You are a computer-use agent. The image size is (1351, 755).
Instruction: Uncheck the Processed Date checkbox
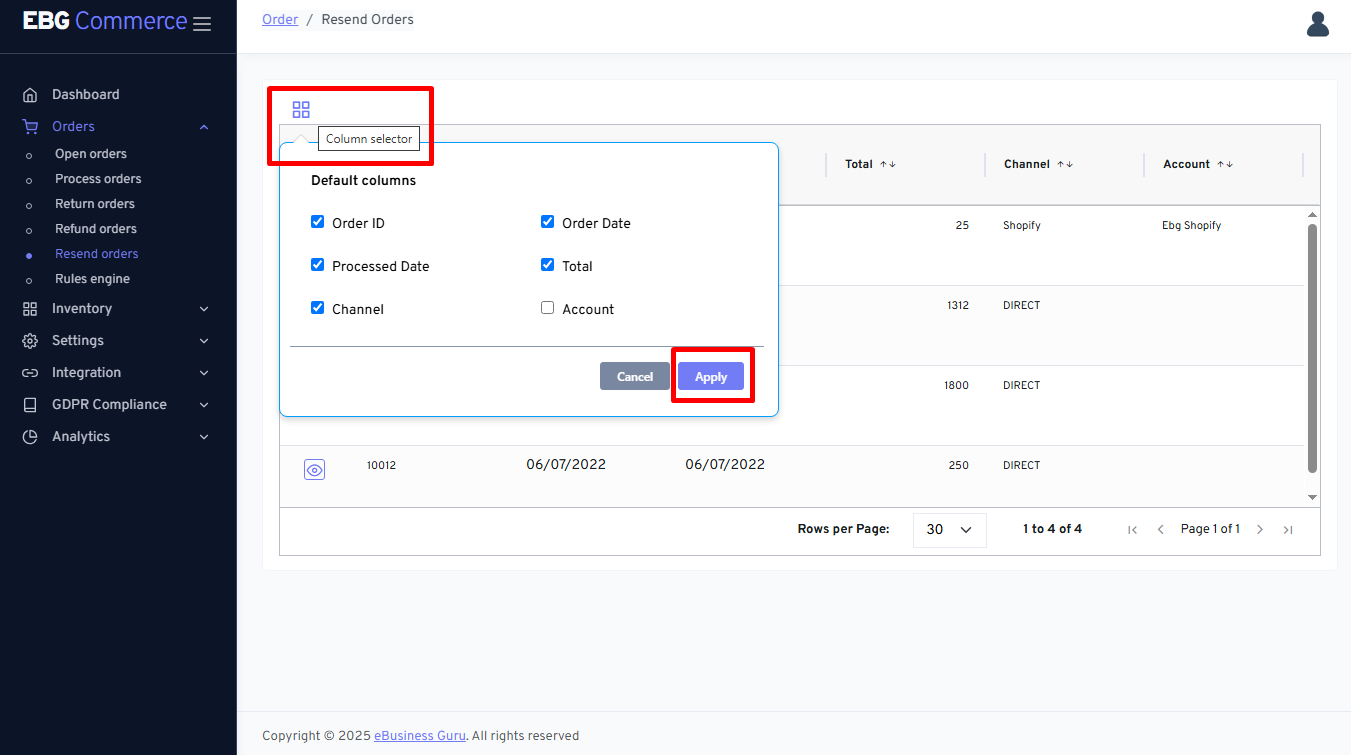[x=317, y=265]
